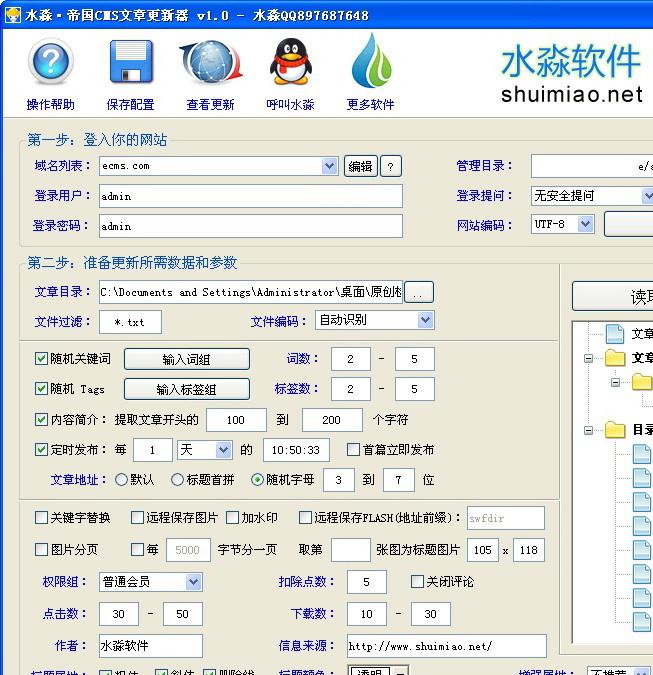
Task: Click 随机字母 minimum length field 3
Action: click(339, 480)
